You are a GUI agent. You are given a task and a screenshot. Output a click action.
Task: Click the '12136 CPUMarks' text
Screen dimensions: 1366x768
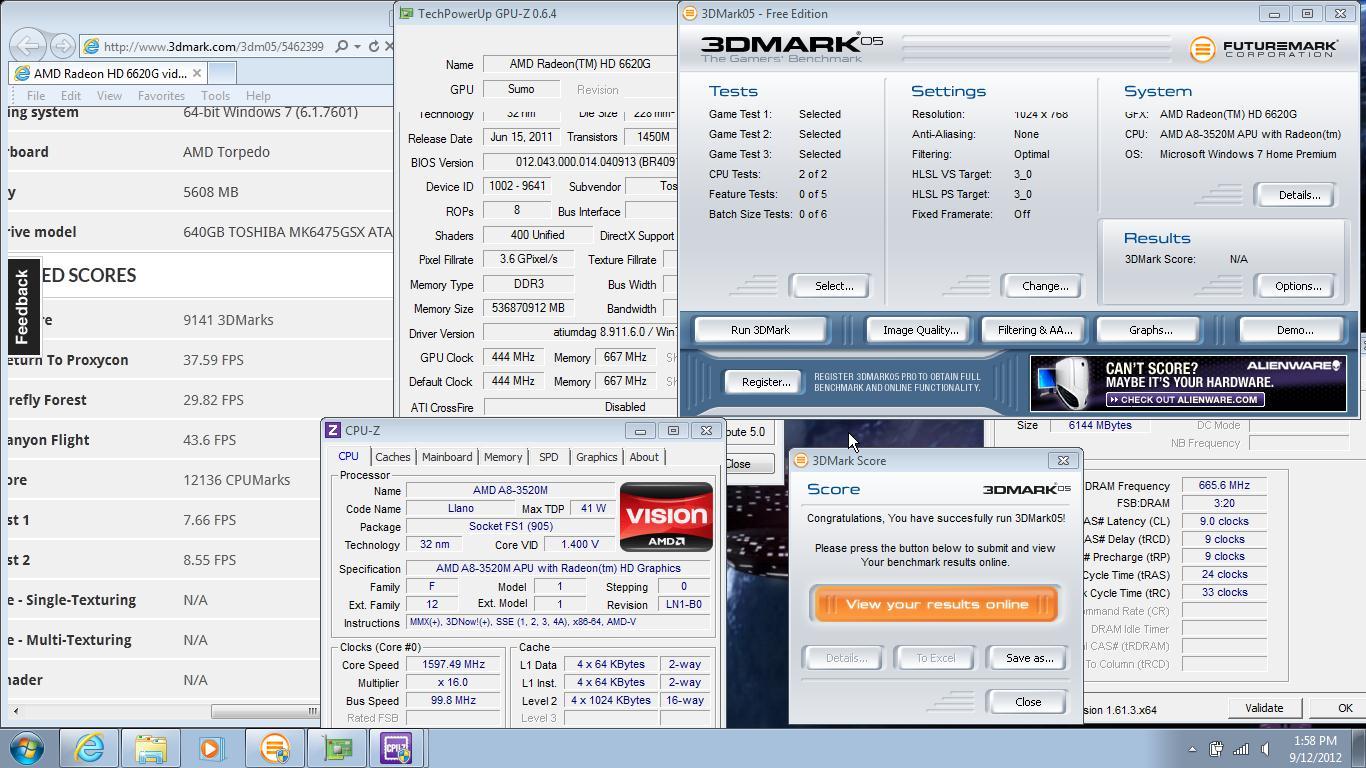[237, 480]
